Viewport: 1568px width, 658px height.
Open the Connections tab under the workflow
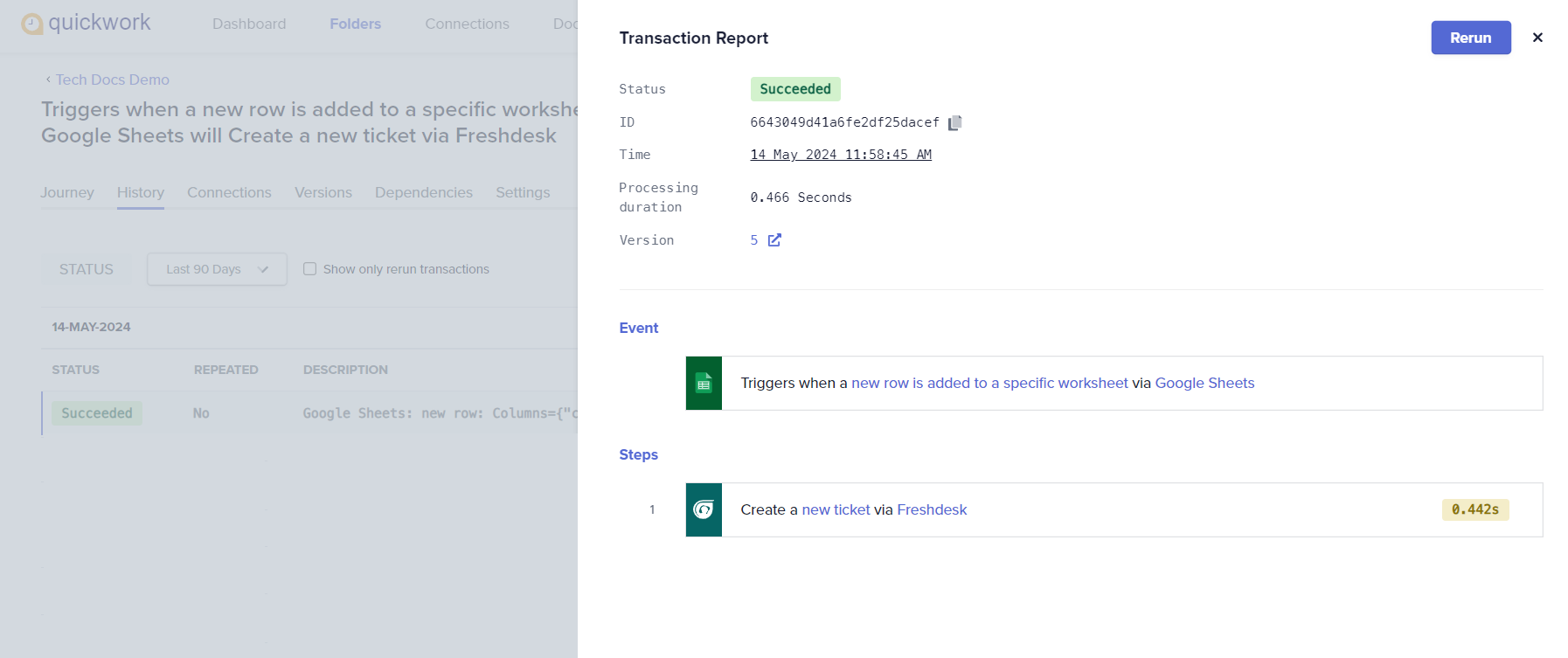tap(229, 192)
